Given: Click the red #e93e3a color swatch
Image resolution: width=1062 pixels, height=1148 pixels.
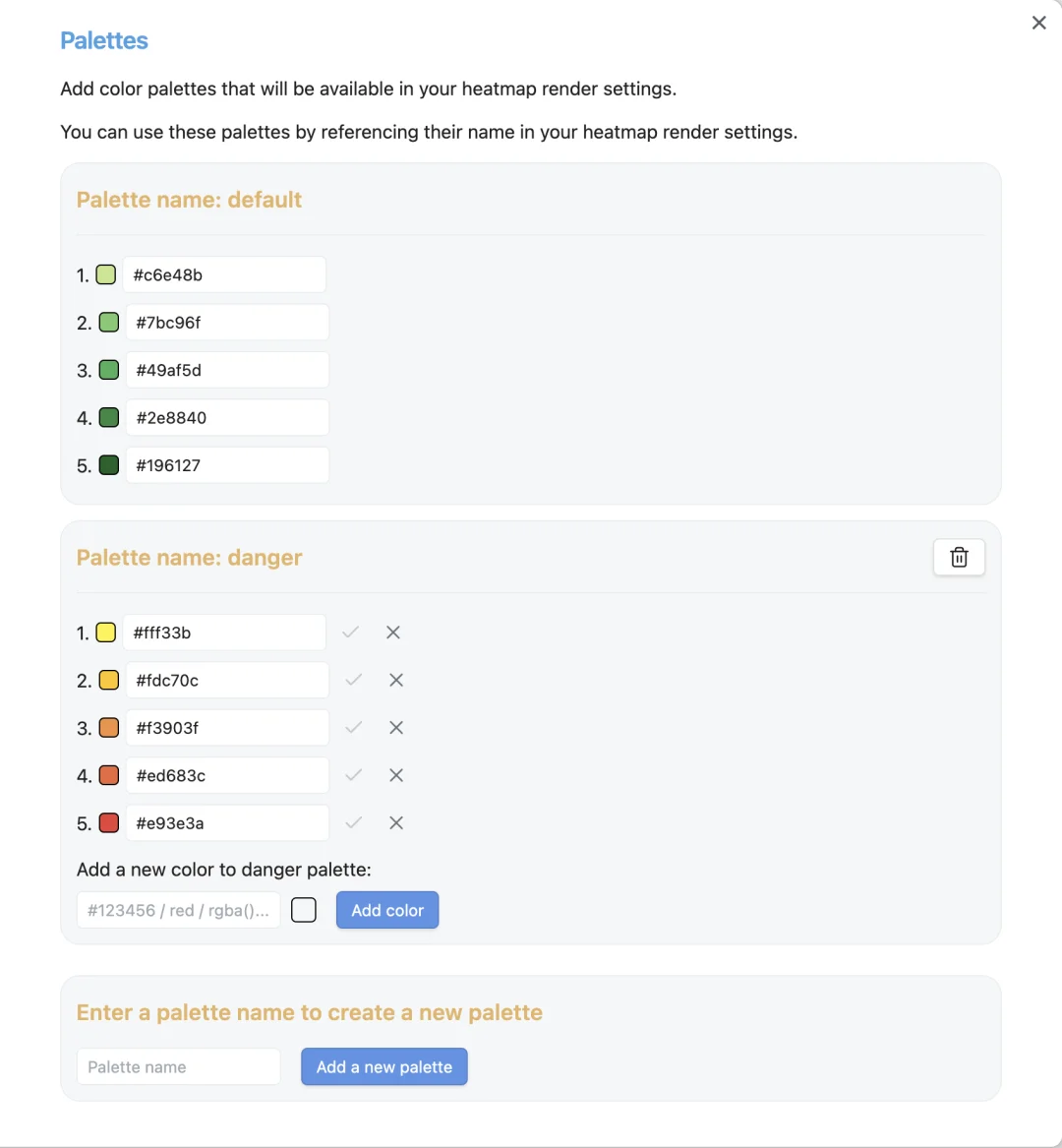Looking at the screenshot, I should coord(109,823).
